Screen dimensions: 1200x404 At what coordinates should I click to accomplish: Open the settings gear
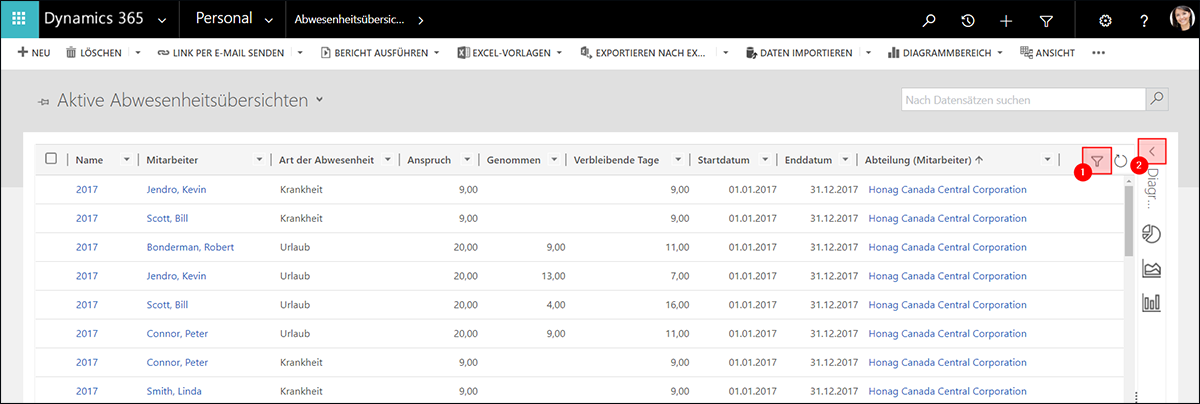point(1105,20)
